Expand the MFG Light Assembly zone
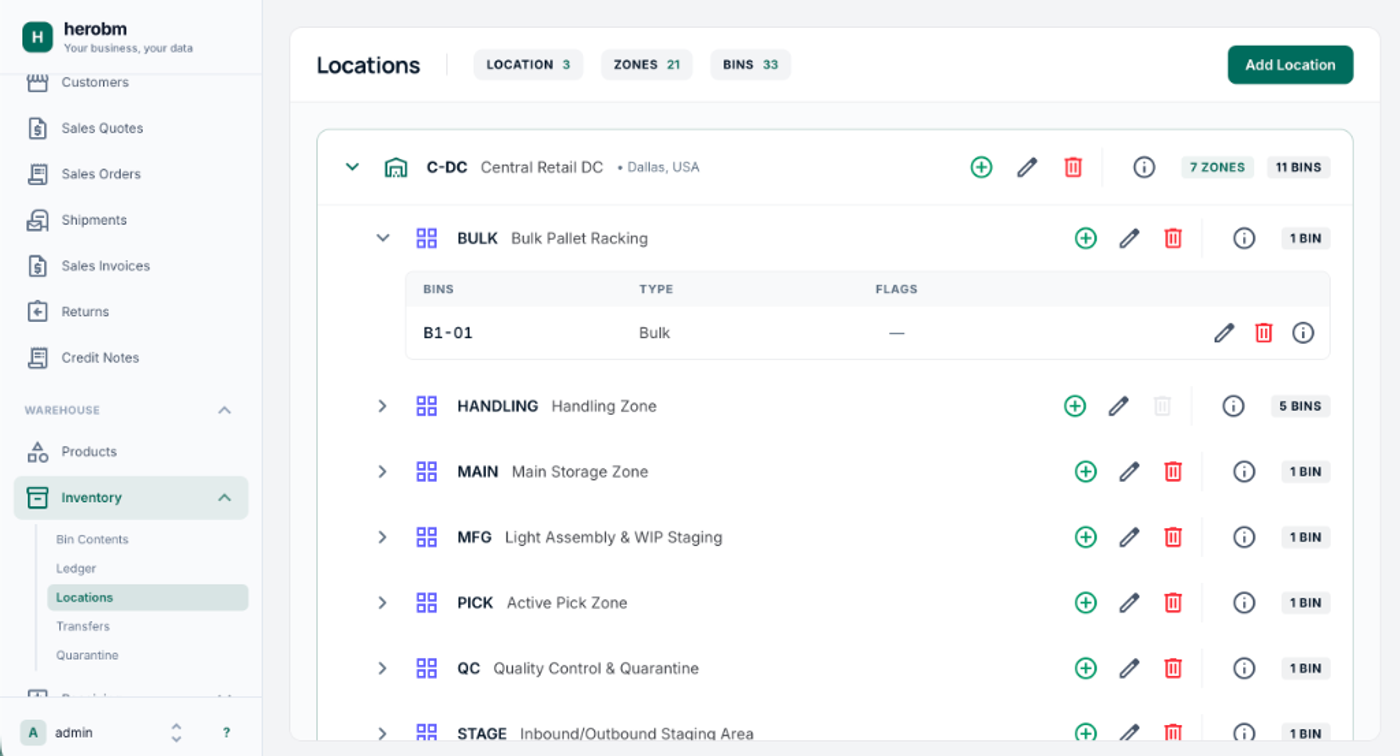 coord(382,537)
